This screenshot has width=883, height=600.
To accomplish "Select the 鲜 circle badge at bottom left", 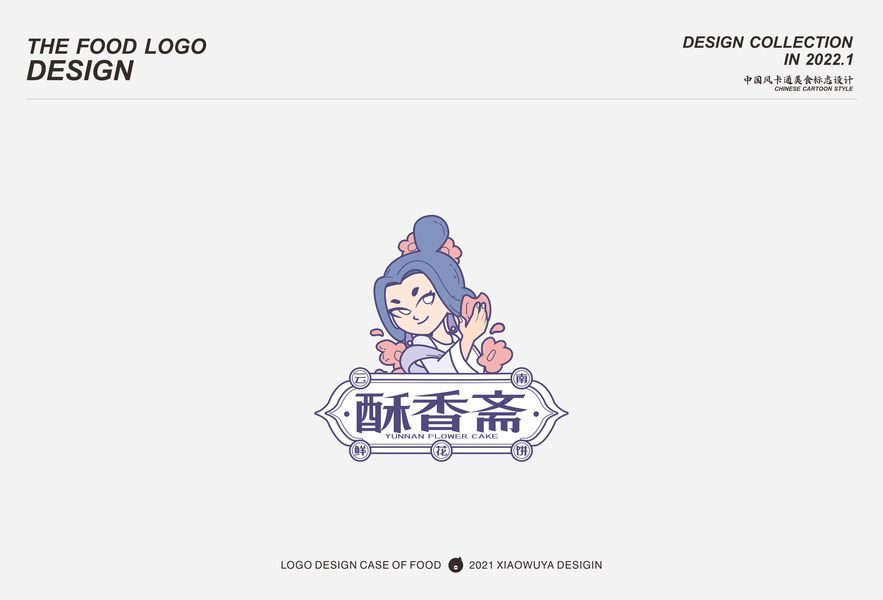I will 360,451.
